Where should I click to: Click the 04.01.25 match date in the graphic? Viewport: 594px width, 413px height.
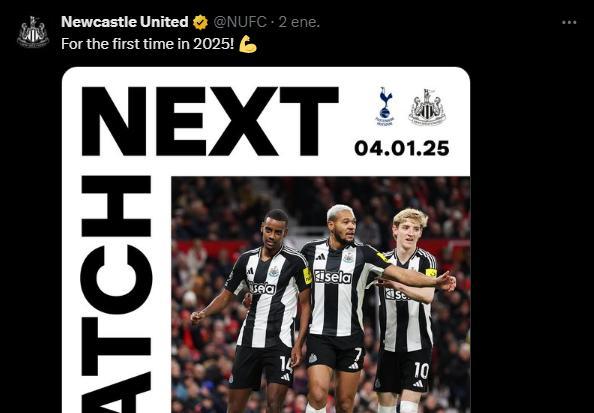pos(402,148)
